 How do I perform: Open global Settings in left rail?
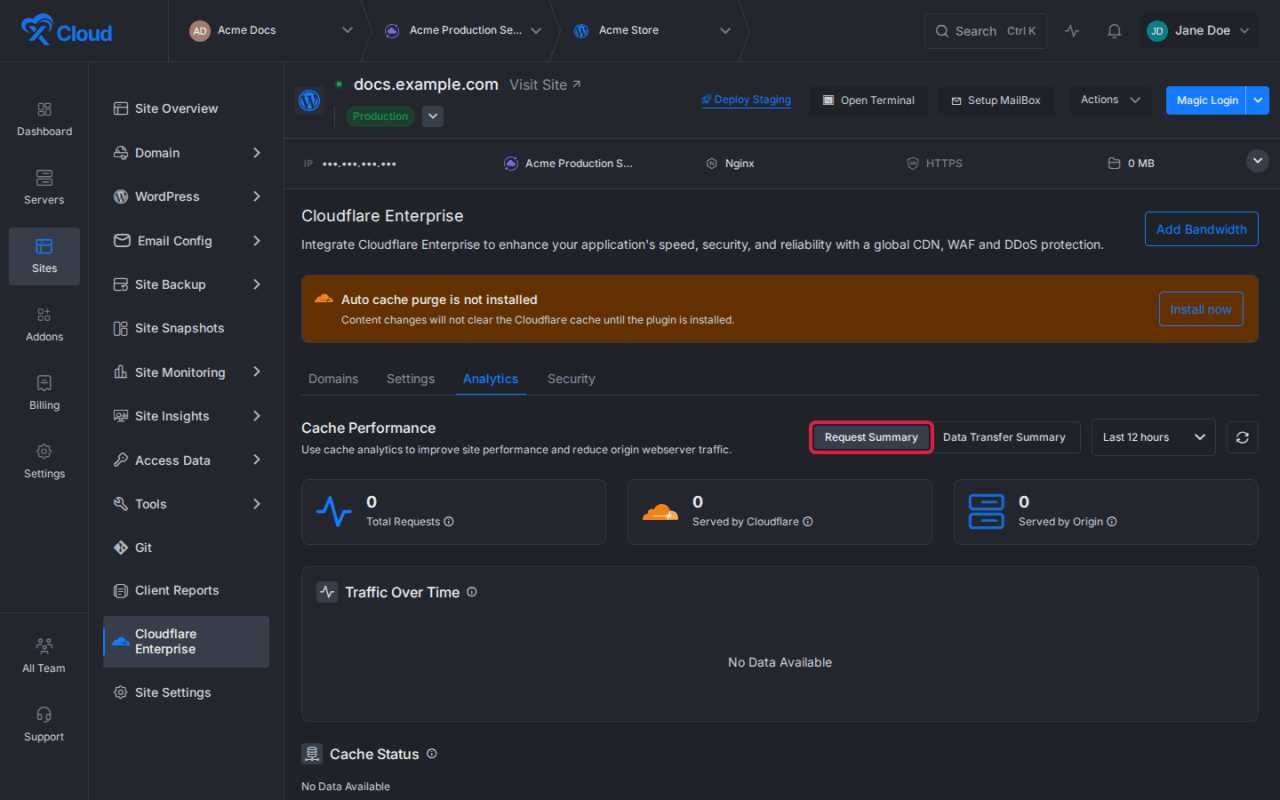44,461
